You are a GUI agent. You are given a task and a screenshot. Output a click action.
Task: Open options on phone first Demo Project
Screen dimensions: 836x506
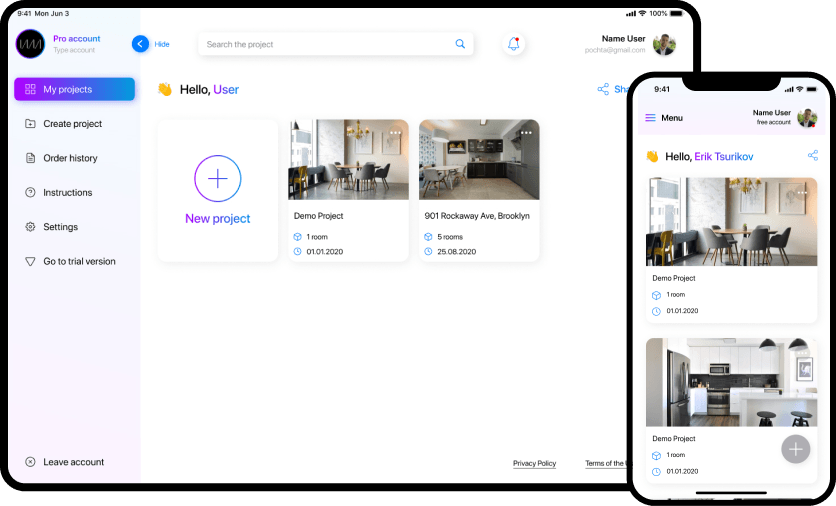point(802,192)
